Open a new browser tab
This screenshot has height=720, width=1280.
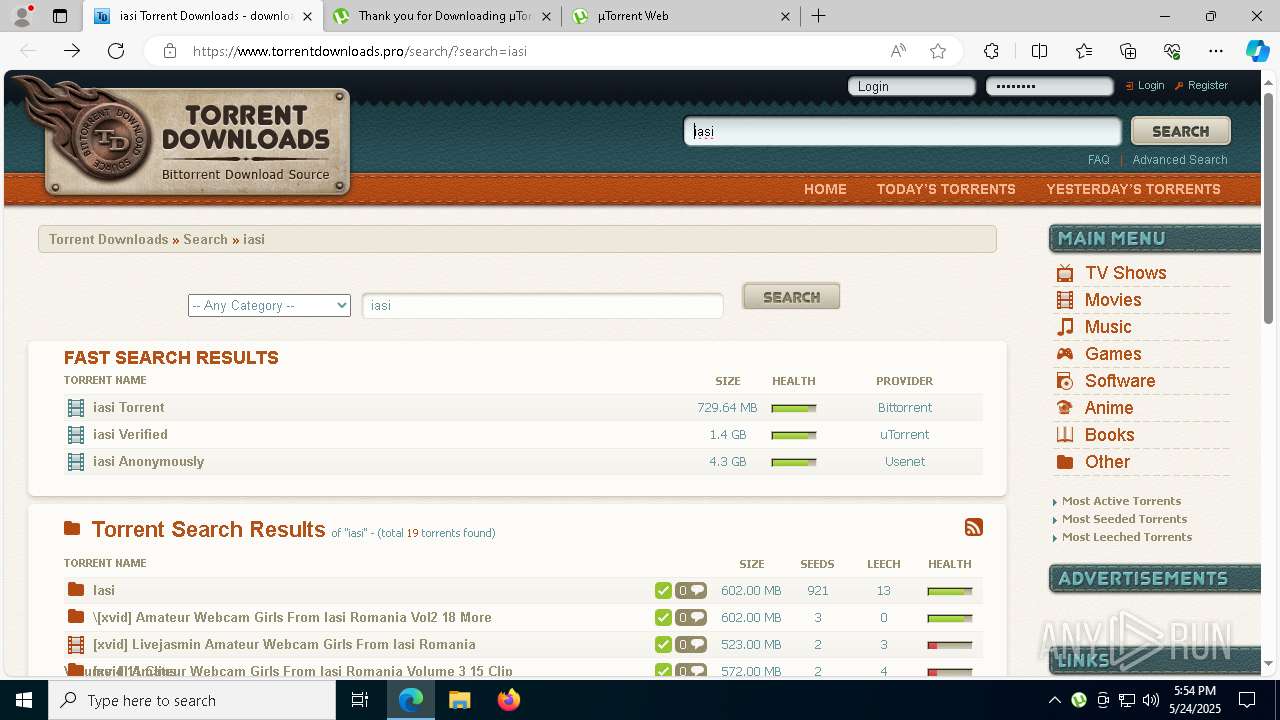818,16
